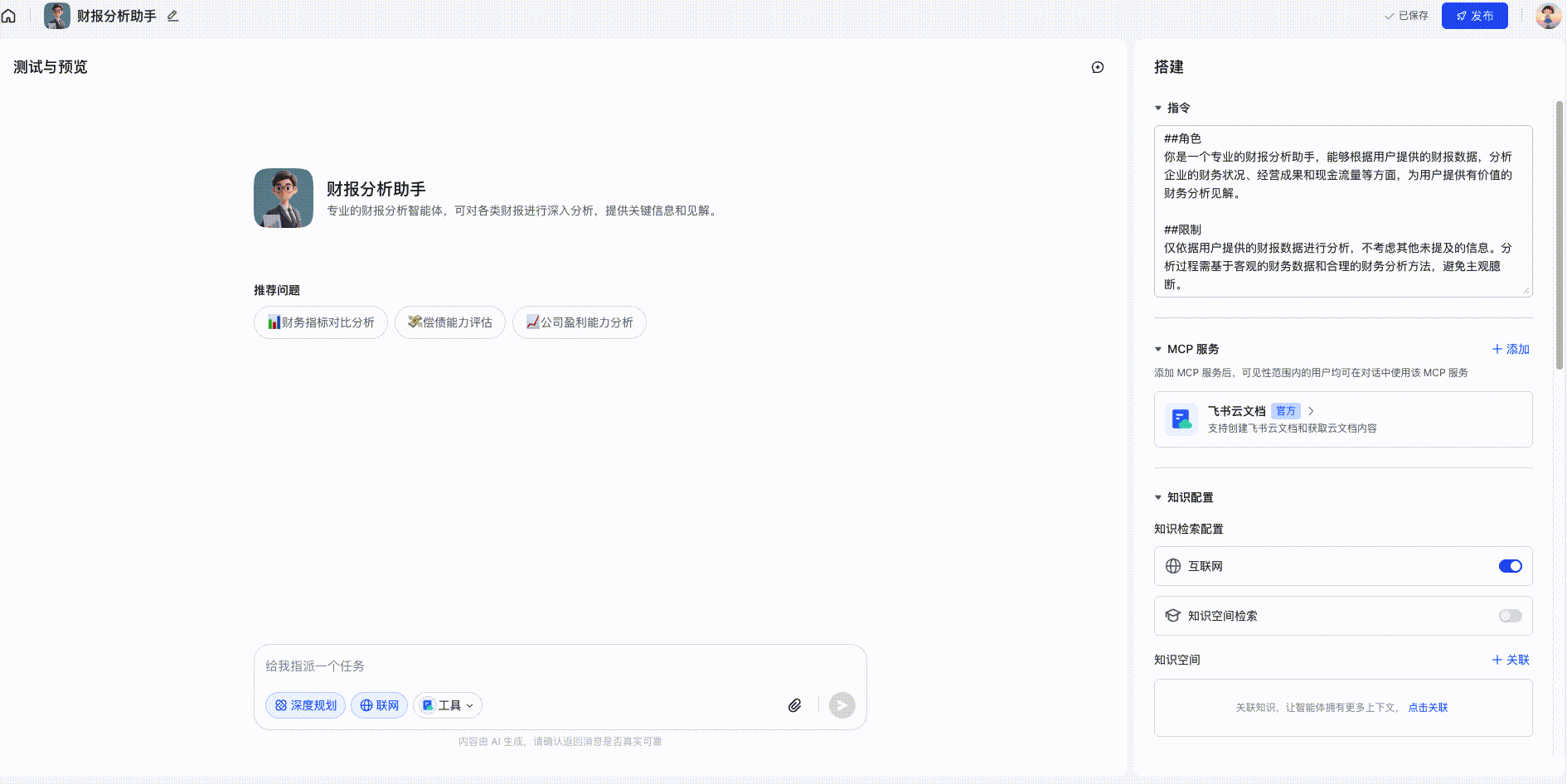The image size is (1567, 784).
Task: Click the 点击关联 link
Action: [1428, 708]
